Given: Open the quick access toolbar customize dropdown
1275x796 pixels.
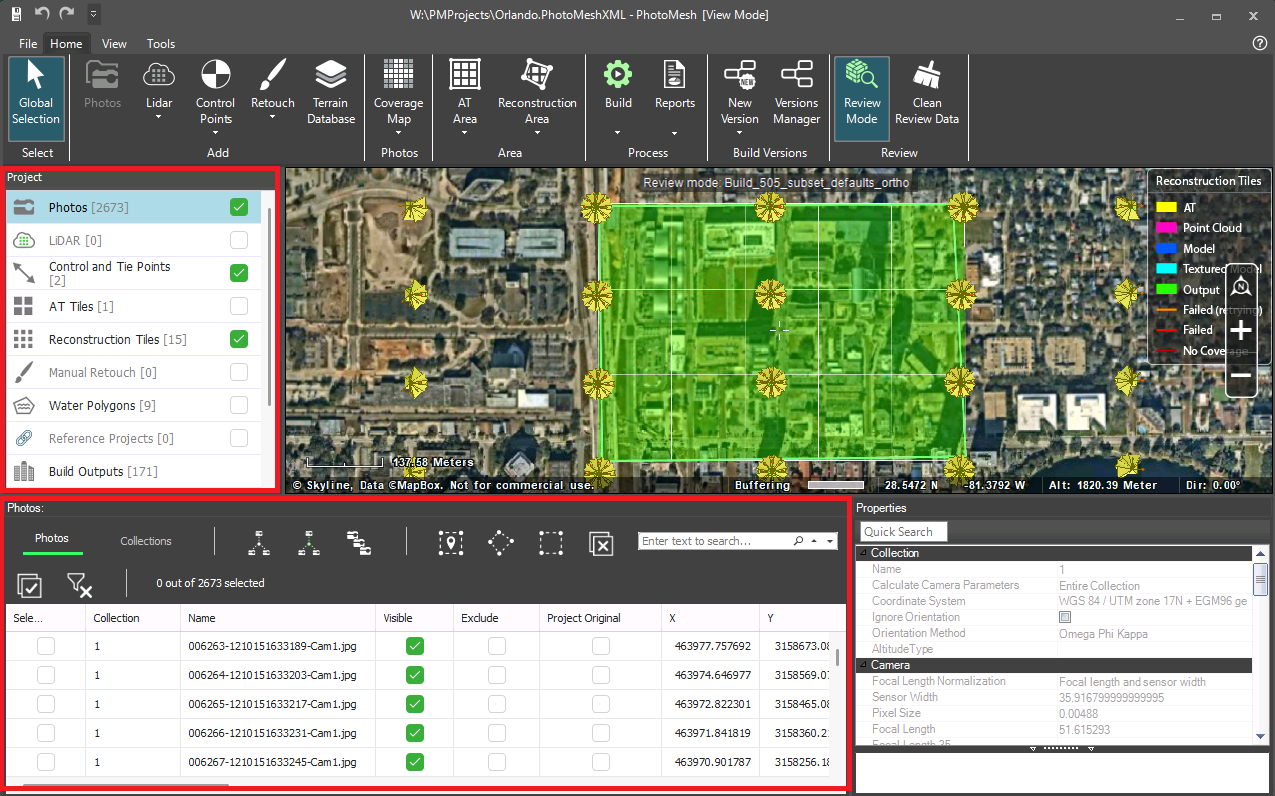Looking at the screenshot, I should [x=93, y=14].
